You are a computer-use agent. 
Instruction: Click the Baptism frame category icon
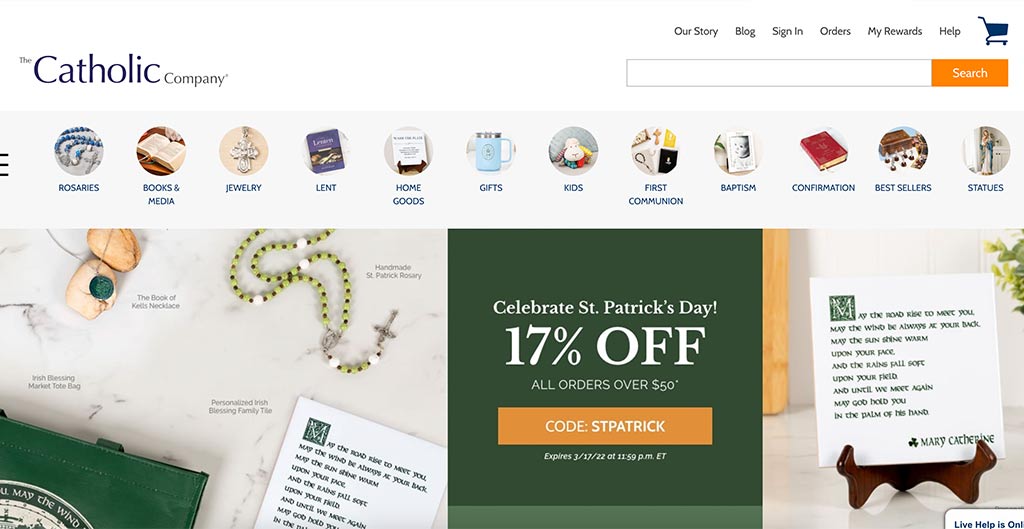[x=738, y=151]
